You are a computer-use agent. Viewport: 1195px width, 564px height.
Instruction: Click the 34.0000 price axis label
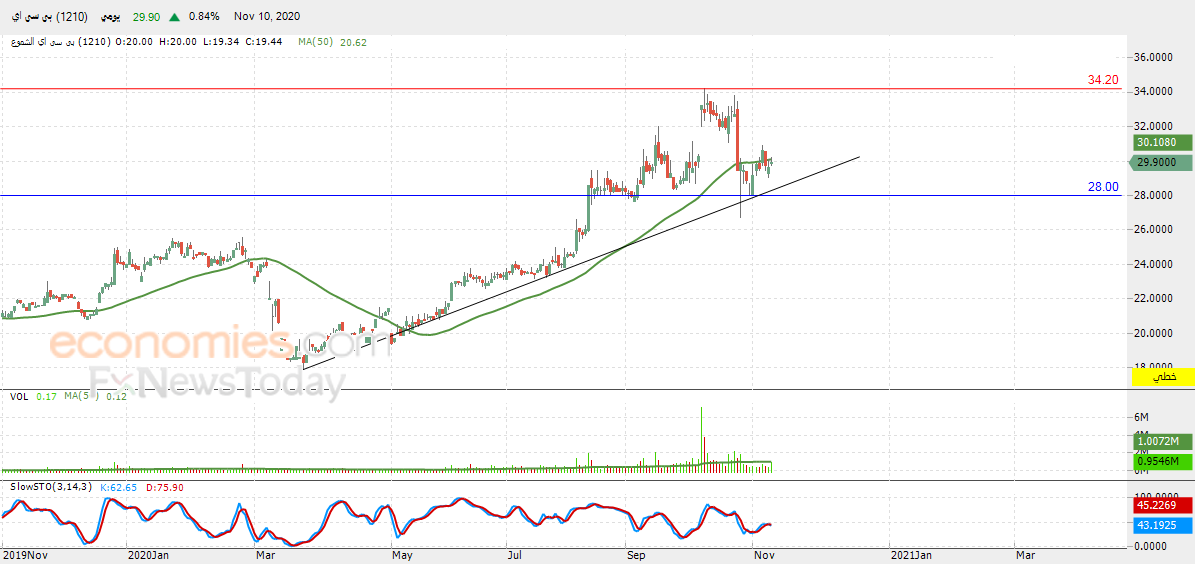pos(1153,91)
